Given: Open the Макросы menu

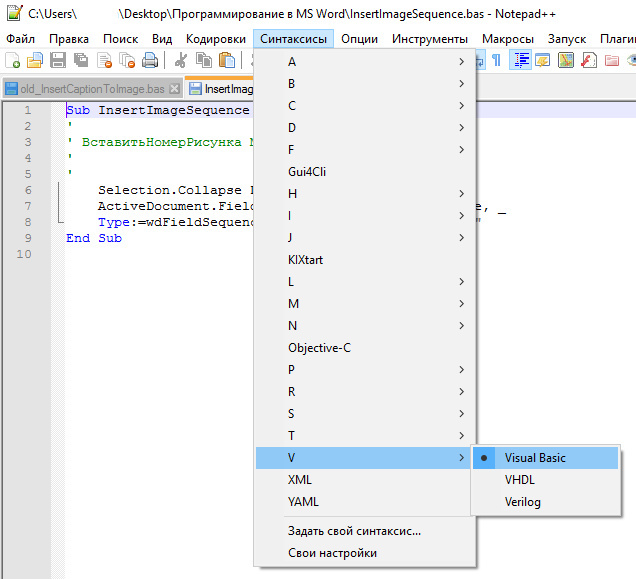Looking at the screenshot, I should [508, 39].
